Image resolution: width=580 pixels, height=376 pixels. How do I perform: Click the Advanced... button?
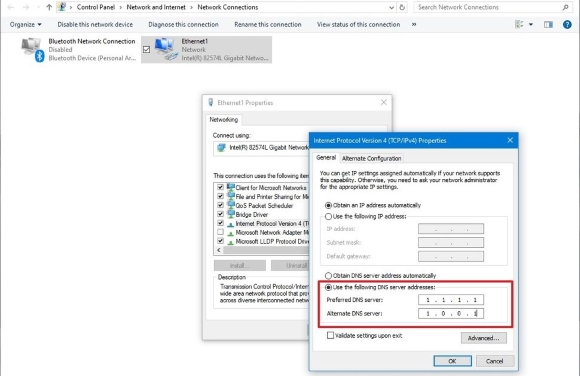coord(483,338)
